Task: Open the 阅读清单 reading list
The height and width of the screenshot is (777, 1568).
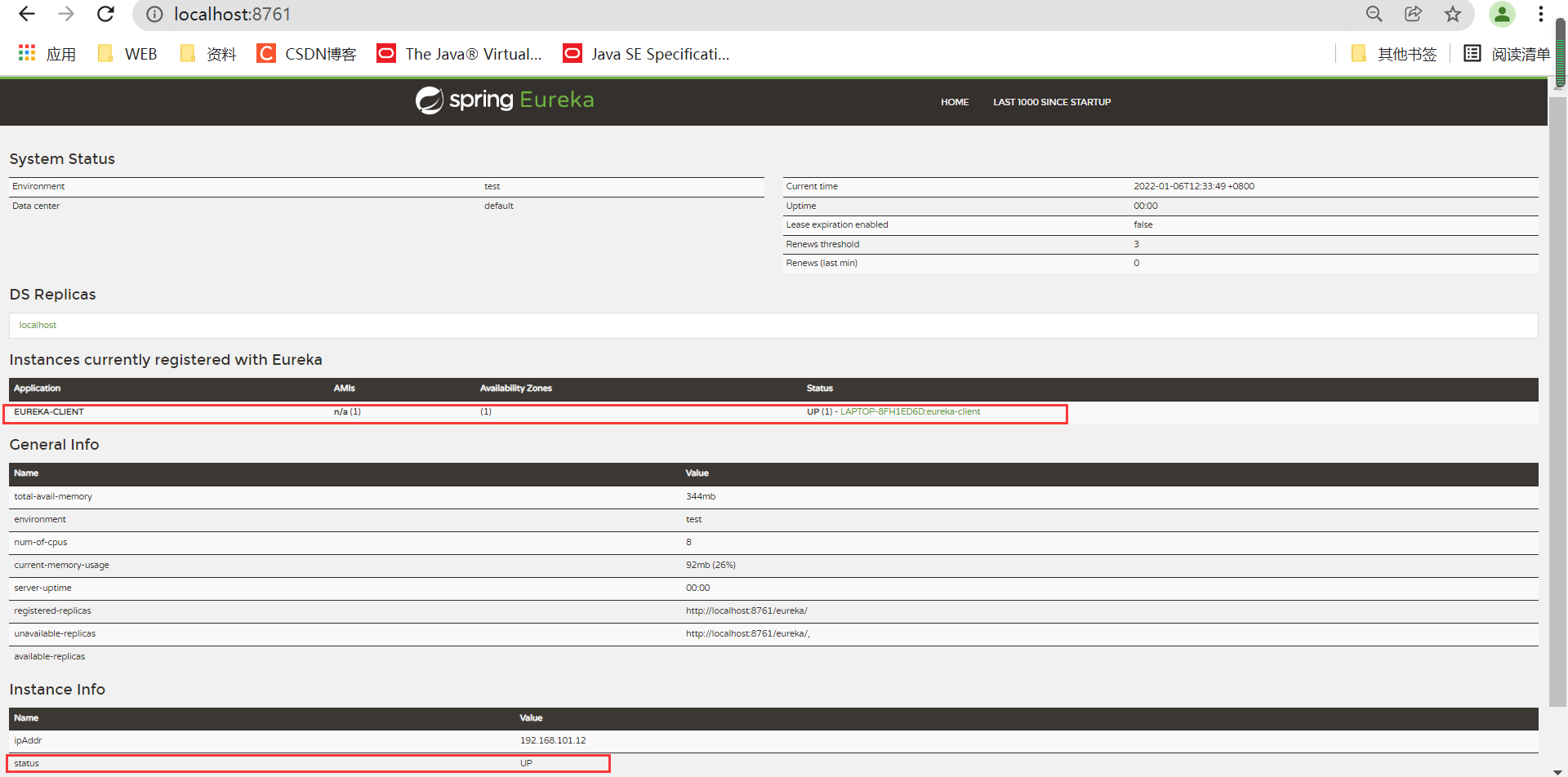Action: click(x=1507, y=54)
